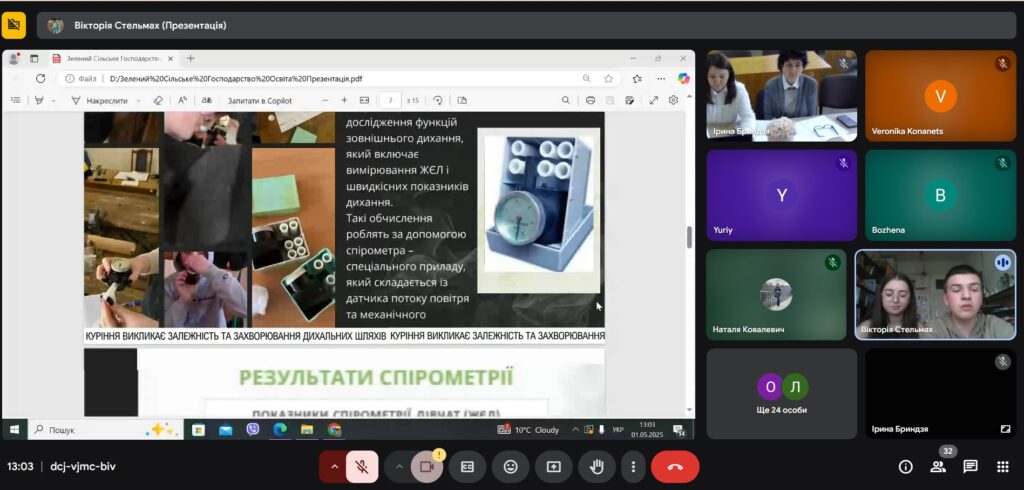Click the Bozhena participant tile
This screenshot has height=490, width=1024.
pos(939,195)
